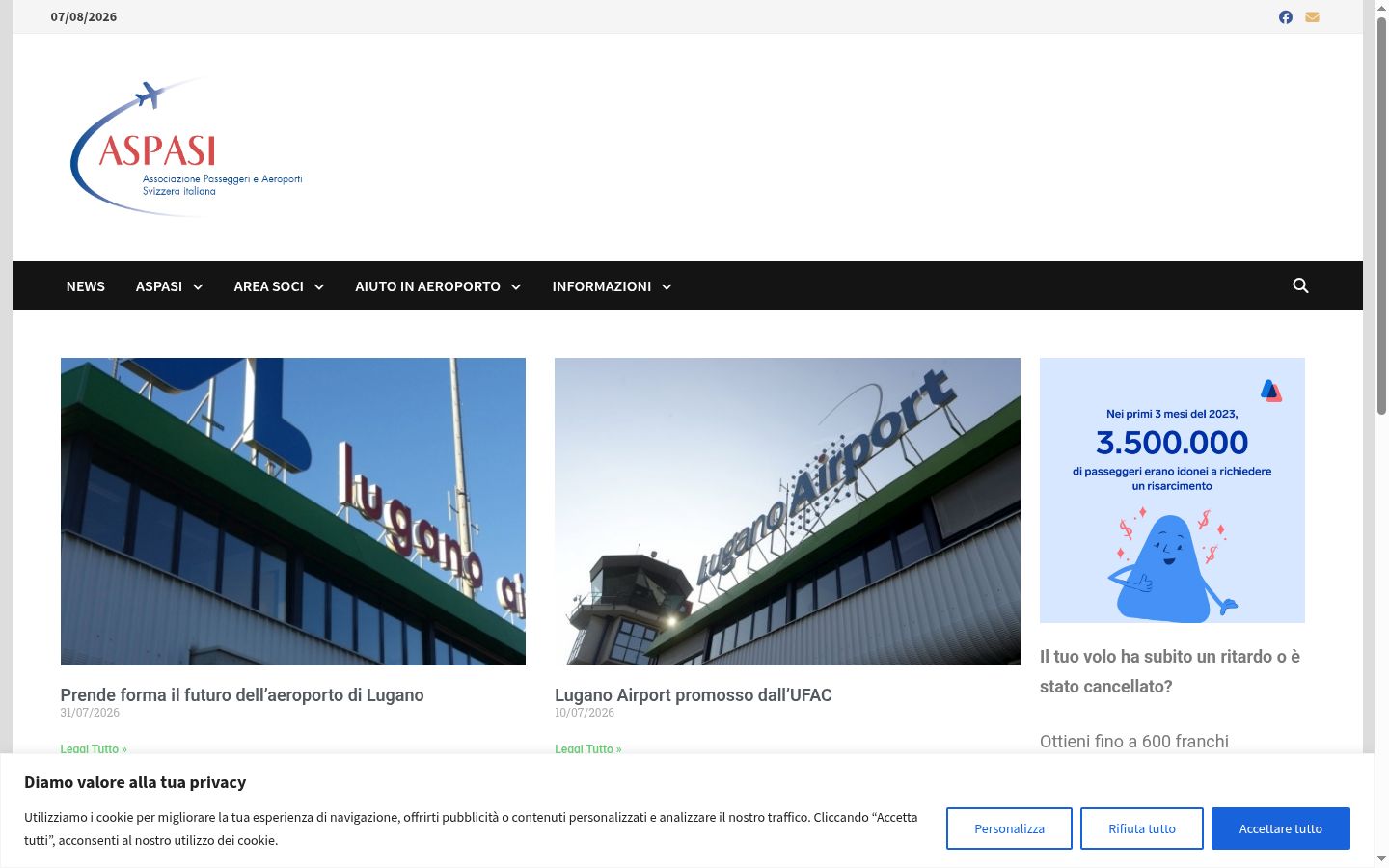1389x868 pixels.
Task: Open the 'Lugano Airport' sign photo thumbnail
Action: tap(787, 511)
